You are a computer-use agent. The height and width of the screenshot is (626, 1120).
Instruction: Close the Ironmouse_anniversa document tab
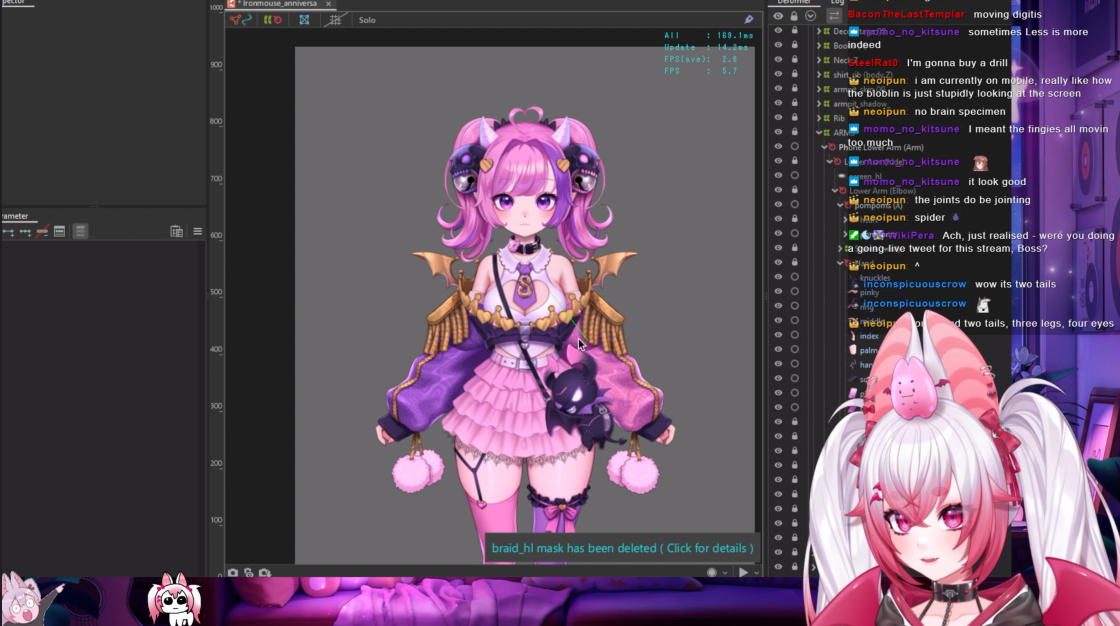click(x=328, y=4)
